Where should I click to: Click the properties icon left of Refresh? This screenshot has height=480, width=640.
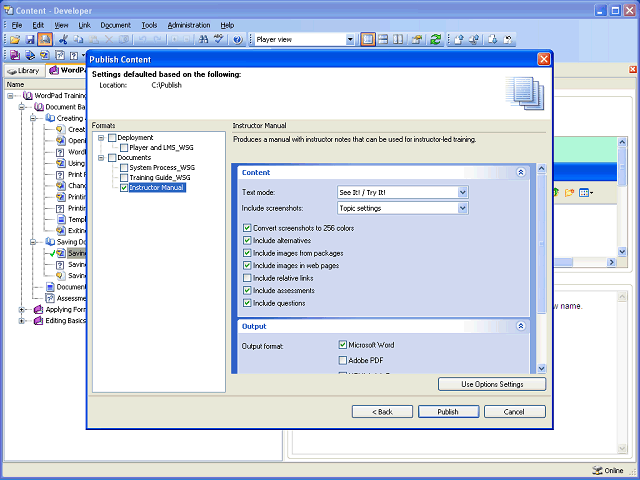(x=417, y=40)
